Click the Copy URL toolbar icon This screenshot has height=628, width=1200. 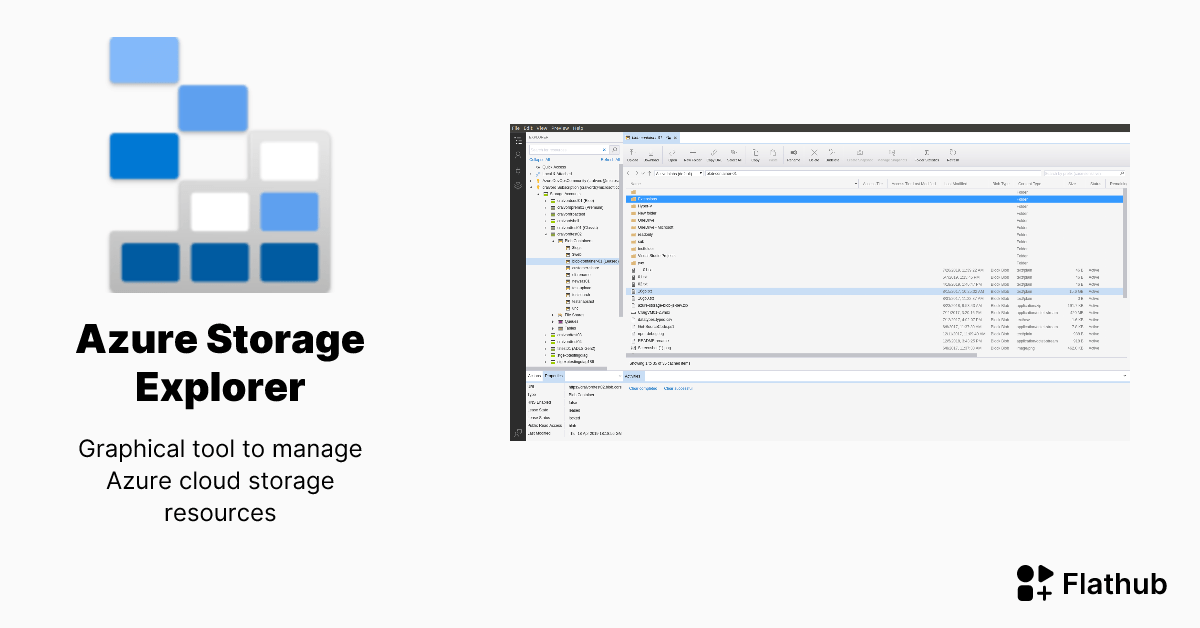713,155
